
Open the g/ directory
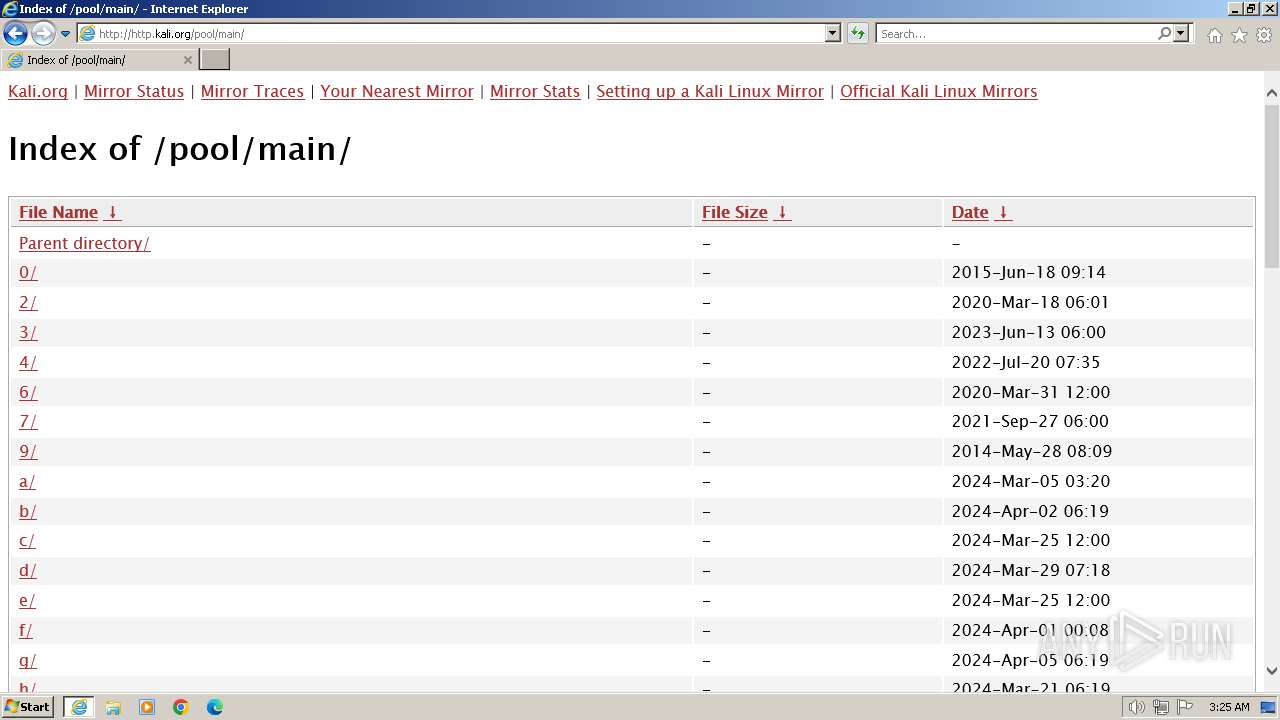(28, 660)
